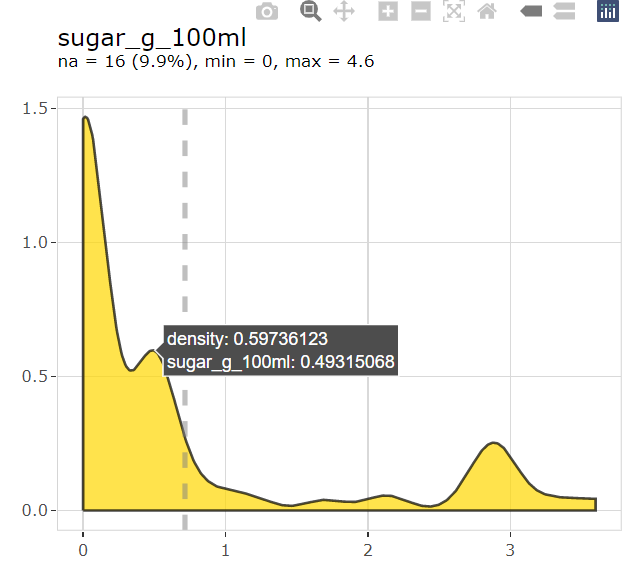Zoom out with the minus button
This screenshot has height=575, width=623.
point(421,12)
